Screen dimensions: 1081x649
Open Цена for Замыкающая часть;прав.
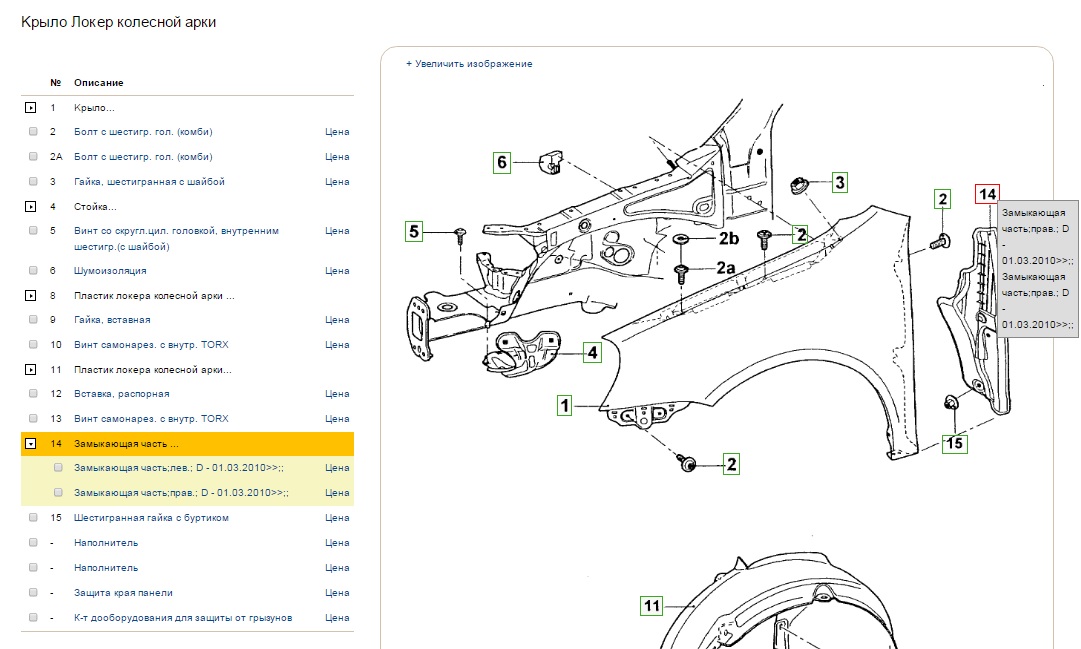(337, 492)
